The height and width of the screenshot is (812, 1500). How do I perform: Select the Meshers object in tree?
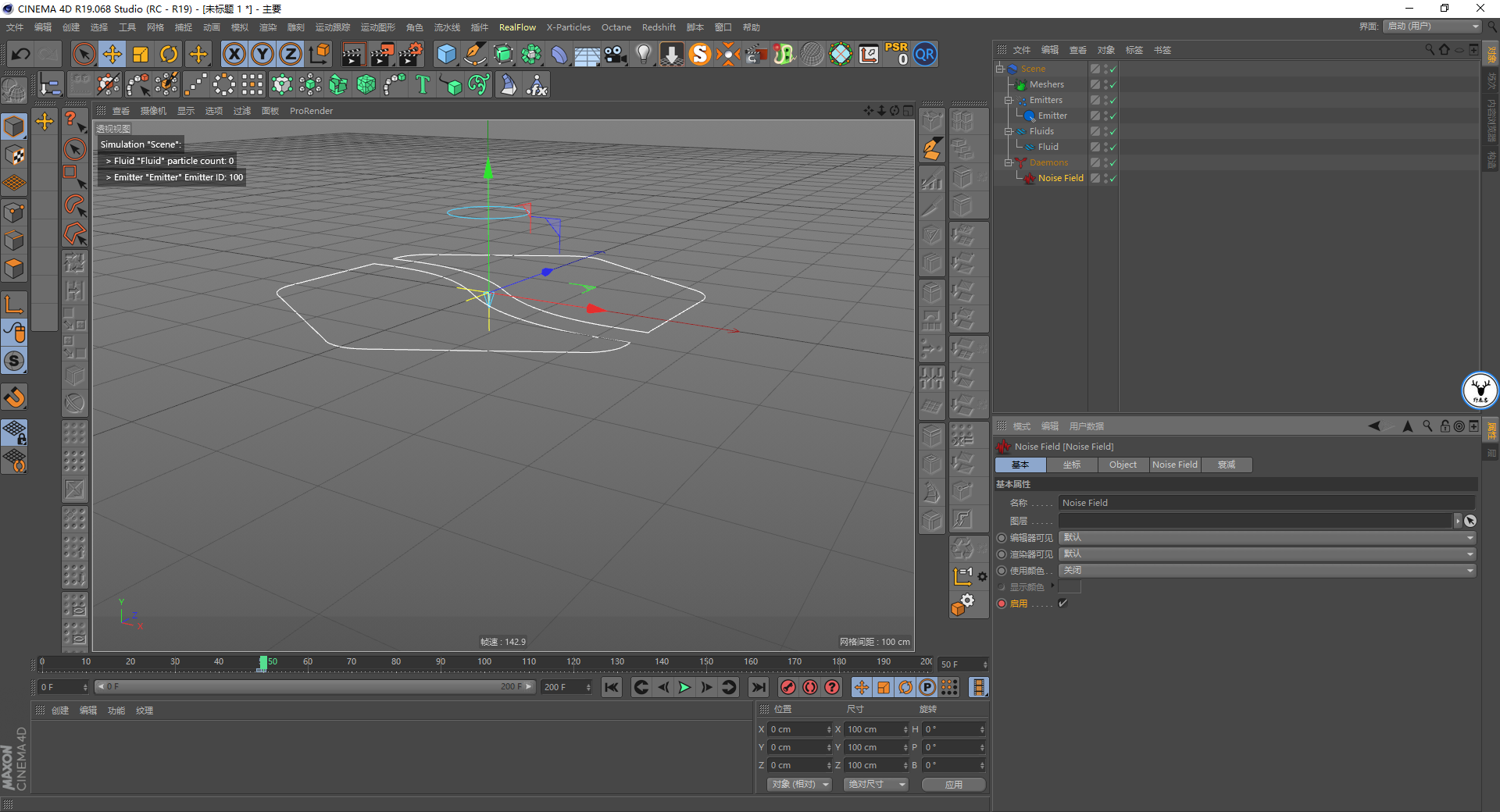(1046, 84)
